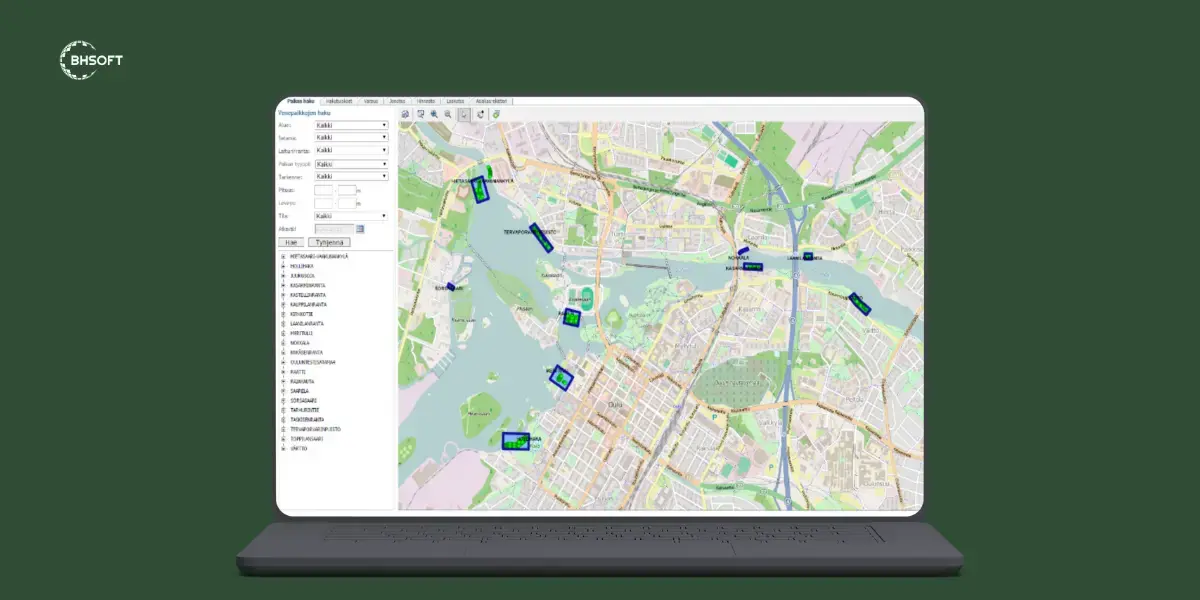This screenshot has width=1200, height=600.
Task: Click the Hae search button
Action: [291, 242]
